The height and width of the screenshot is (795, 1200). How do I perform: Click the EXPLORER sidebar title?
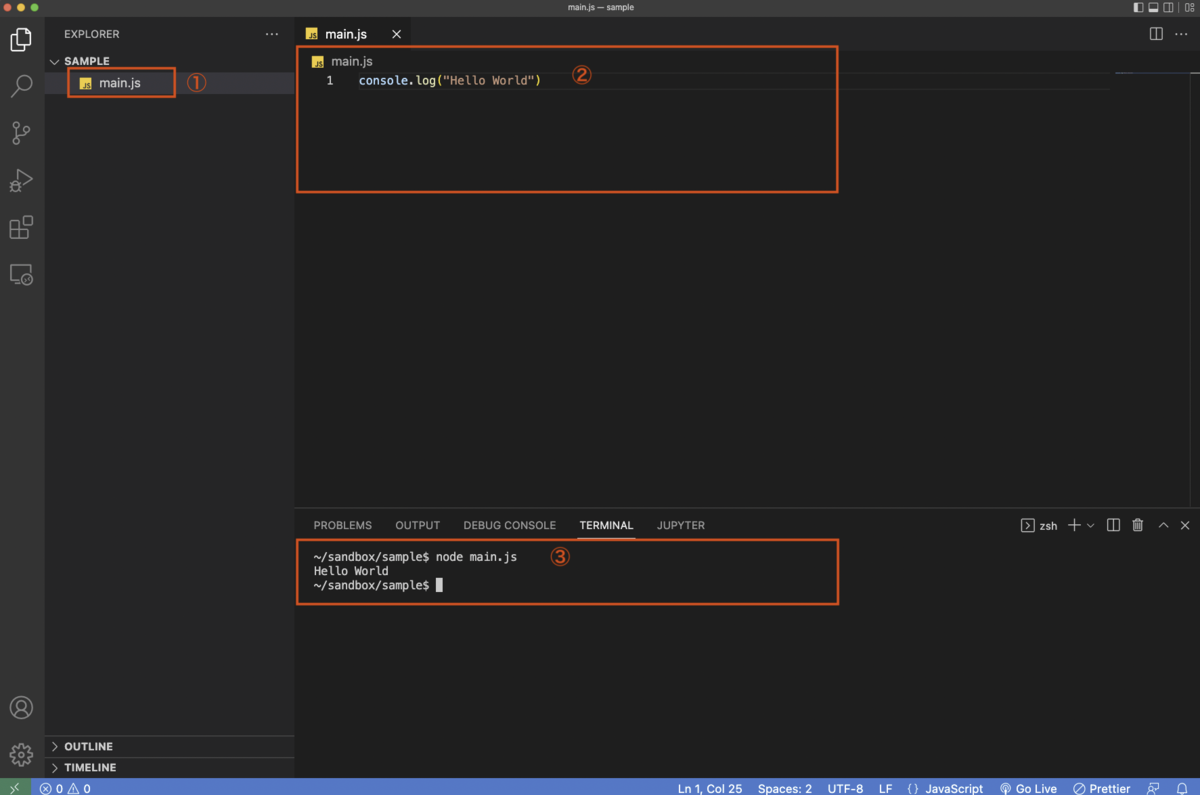pyautogui.click(x=92, y=34)
